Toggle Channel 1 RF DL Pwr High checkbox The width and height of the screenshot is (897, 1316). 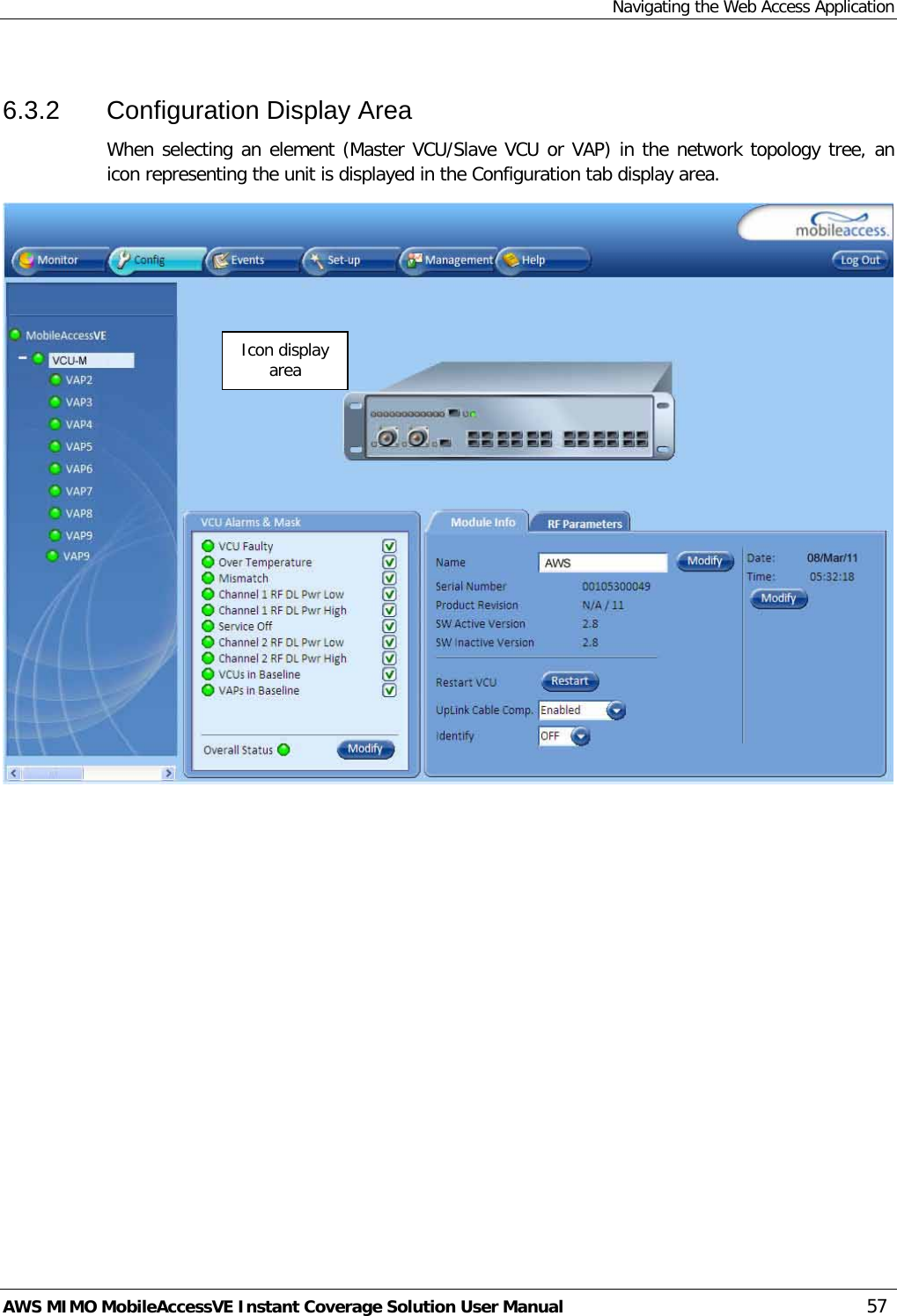(389, 610)
